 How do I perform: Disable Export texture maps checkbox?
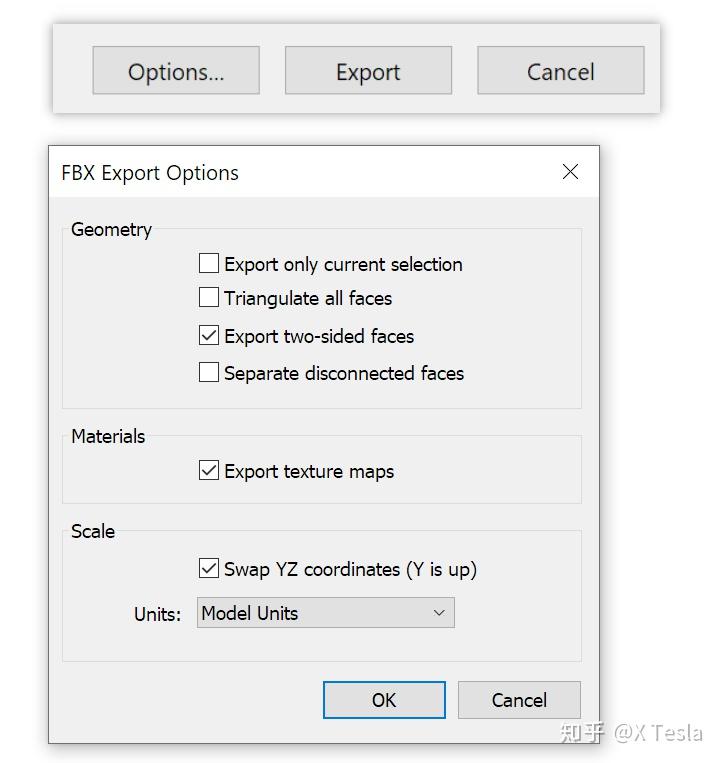pos(209,471)
